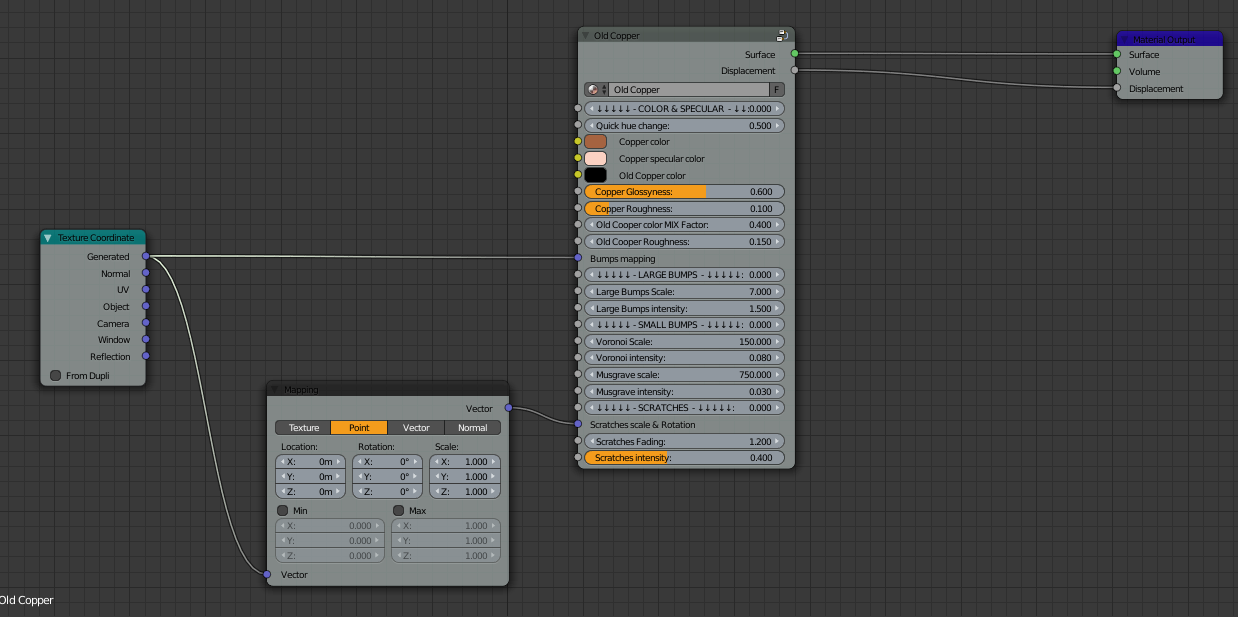
Task: Click the Displacement output socket of Old Copper
Action: point(794,71)
